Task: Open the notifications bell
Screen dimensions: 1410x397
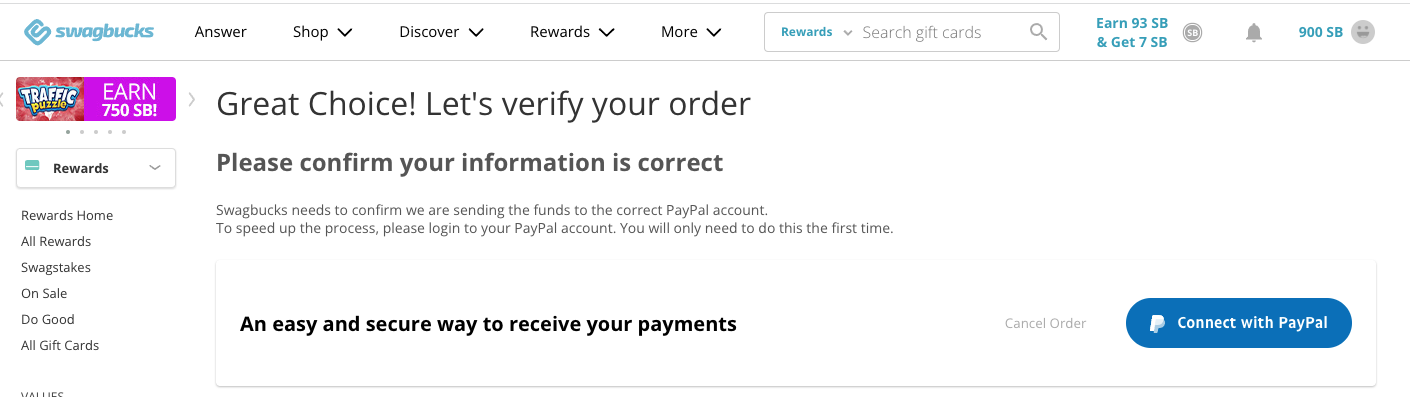Action: pos(1254,33)
